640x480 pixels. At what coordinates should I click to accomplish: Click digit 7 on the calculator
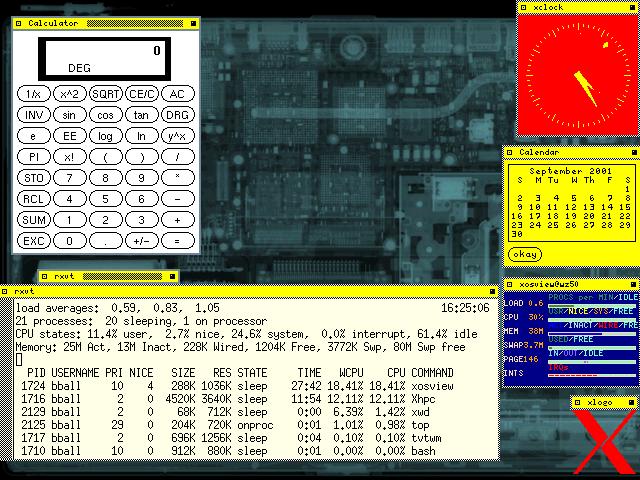point(70,178)
